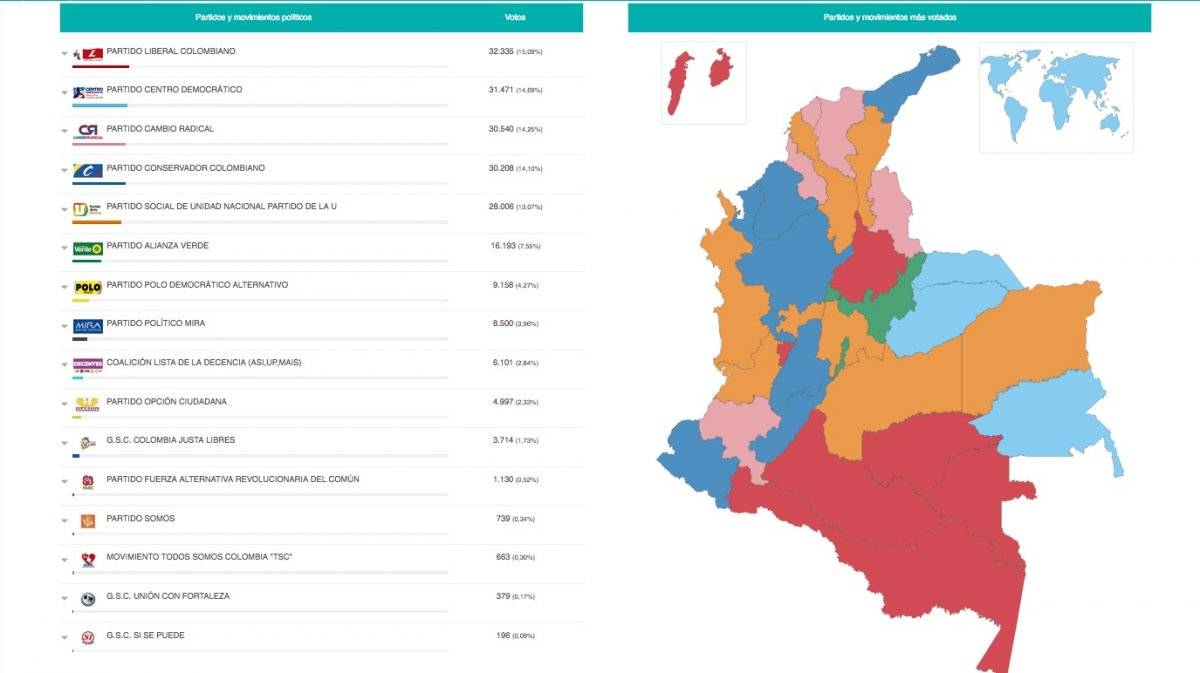This screenshot has height=673, width=1200.
Task: Click the 30.540 votes value
Action: pos(499,129)
